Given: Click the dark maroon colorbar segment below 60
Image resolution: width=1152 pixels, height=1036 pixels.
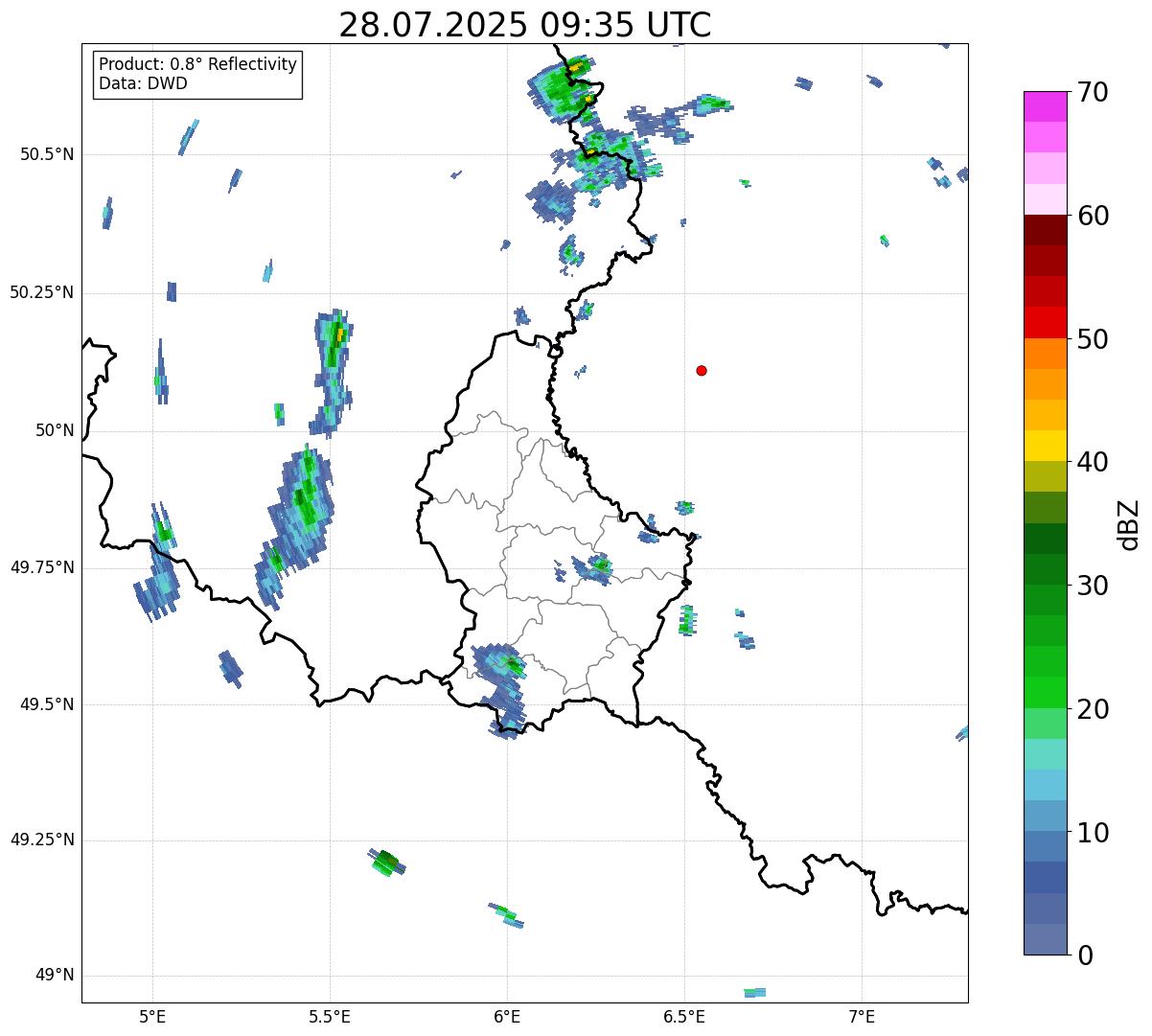Looking at the screenshot, I should click(x=1045, y=230).
